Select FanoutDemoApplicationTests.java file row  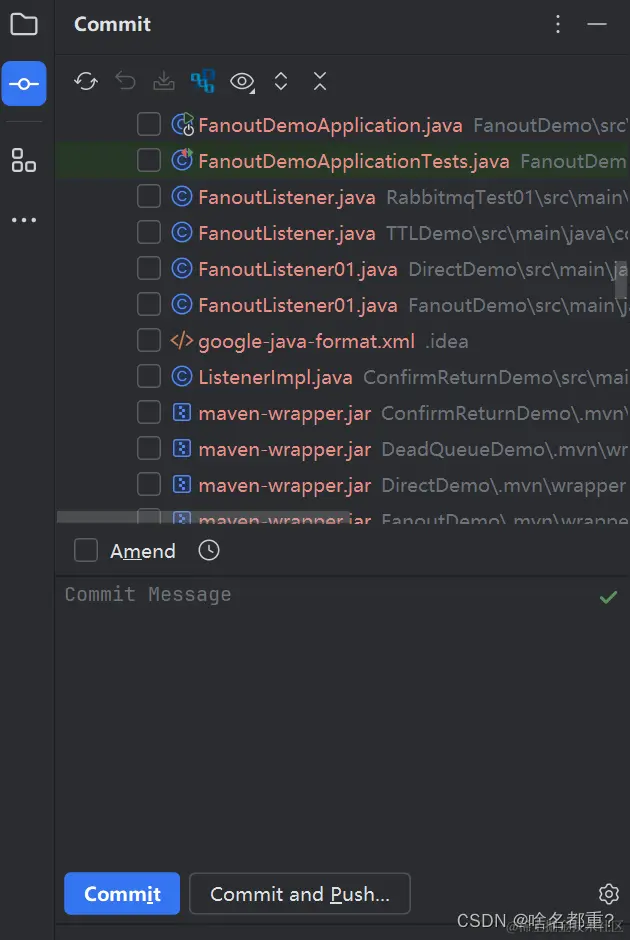pyautogui.click(x=342, y=161)
